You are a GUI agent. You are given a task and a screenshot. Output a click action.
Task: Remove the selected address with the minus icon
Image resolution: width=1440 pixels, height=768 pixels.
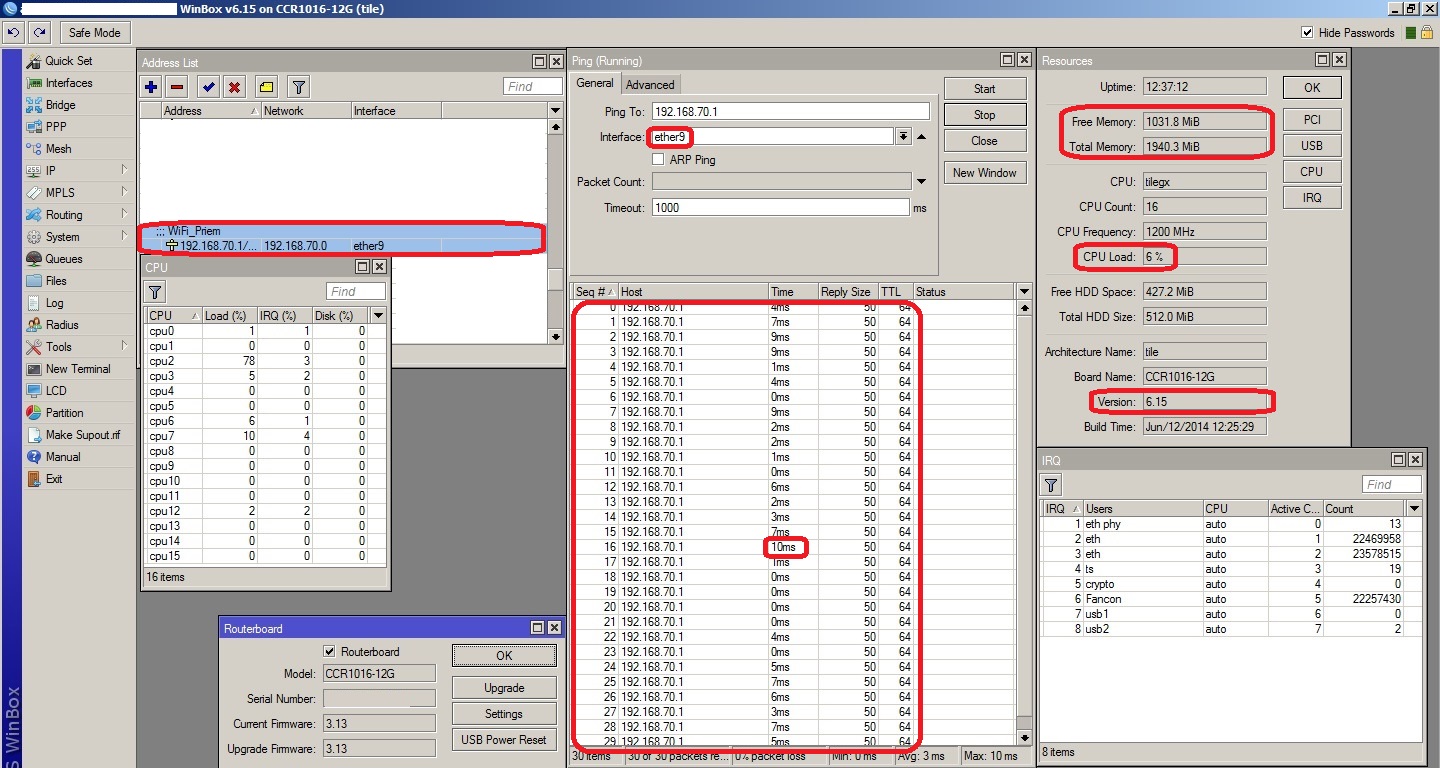click(177, 87)
